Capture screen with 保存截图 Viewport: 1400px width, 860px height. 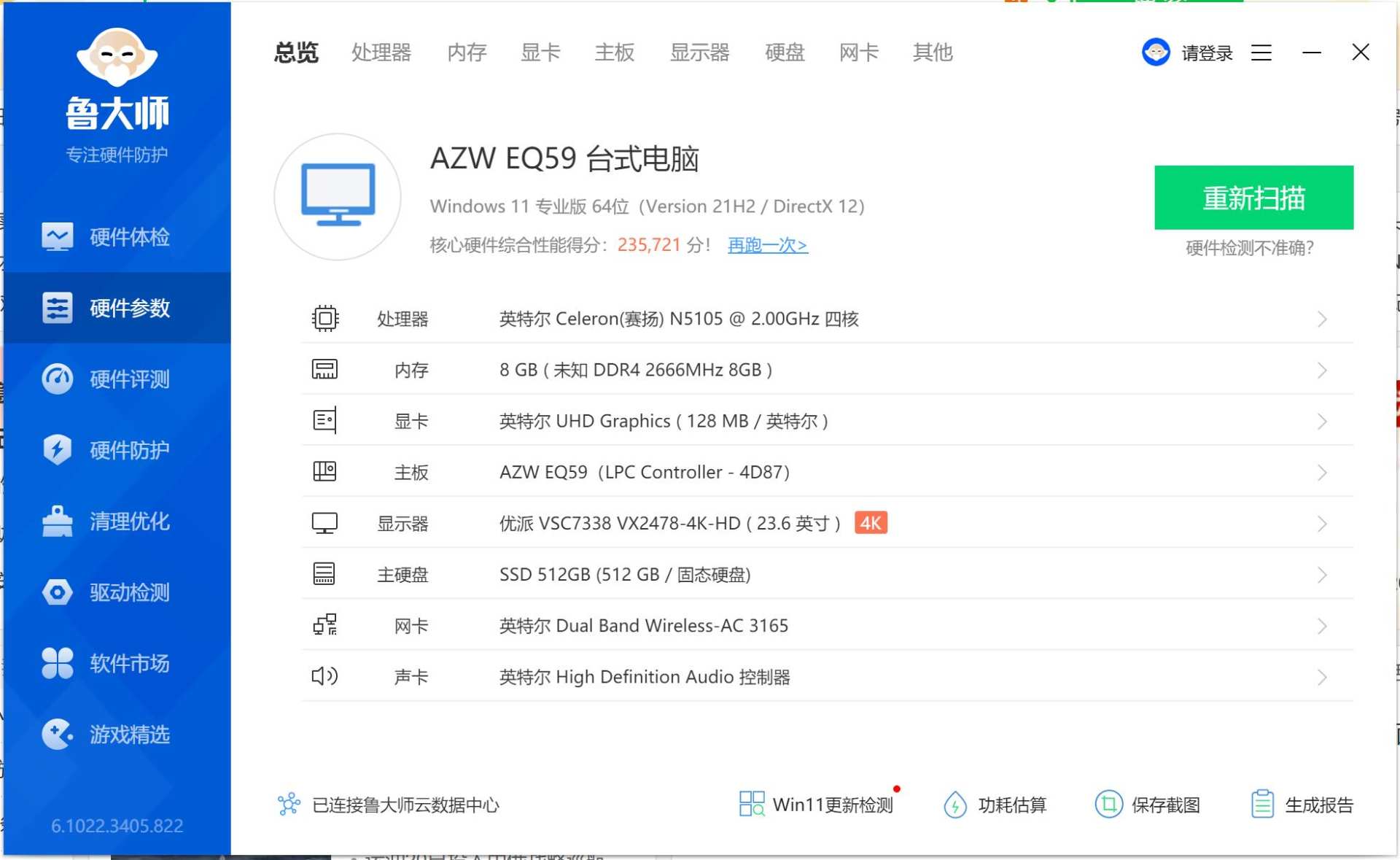(1148, 805)
